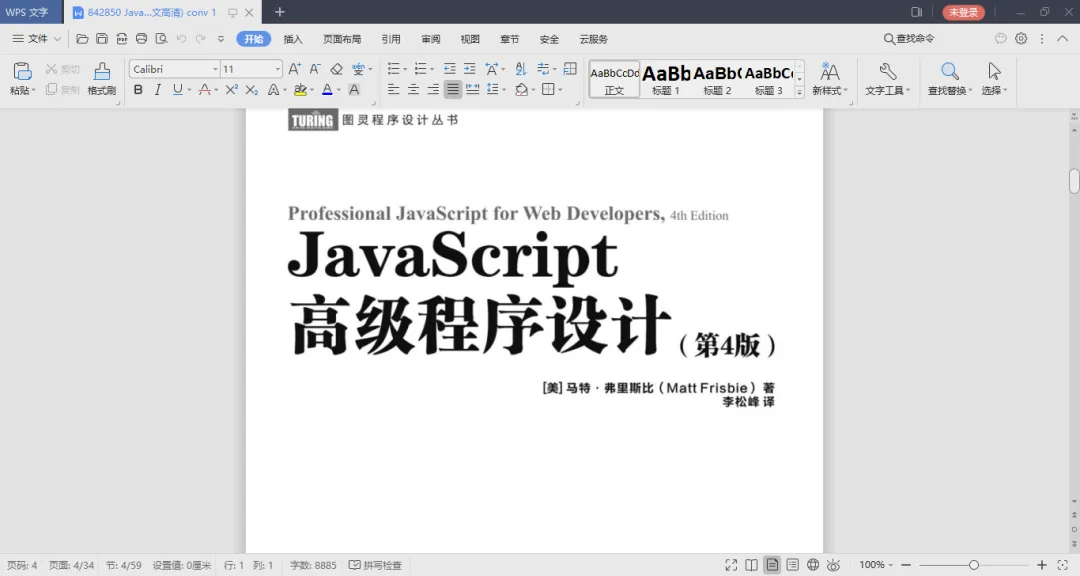Screen dimensions: 1080x576
Task: Open the 云服务 tab
Action: point(593,39)
